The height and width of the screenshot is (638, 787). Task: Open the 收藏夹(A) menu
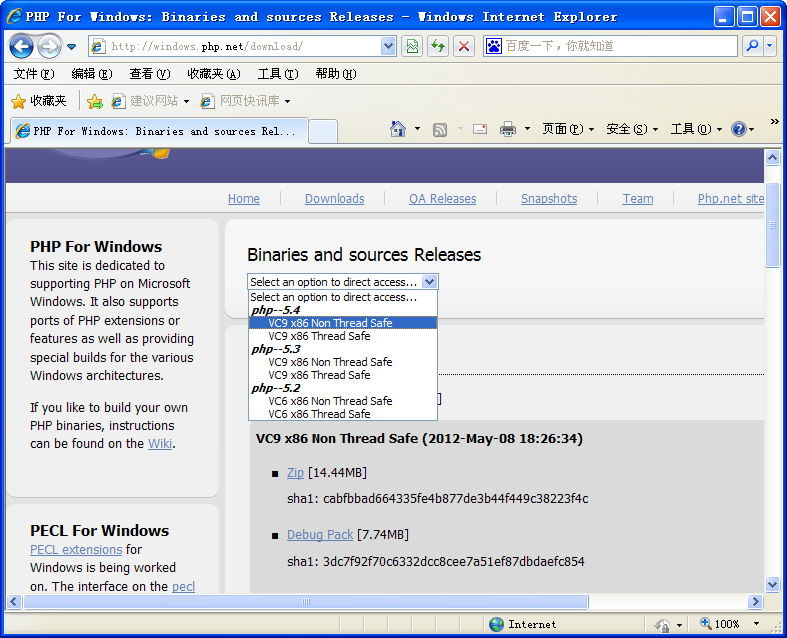(x=214, y=74)
